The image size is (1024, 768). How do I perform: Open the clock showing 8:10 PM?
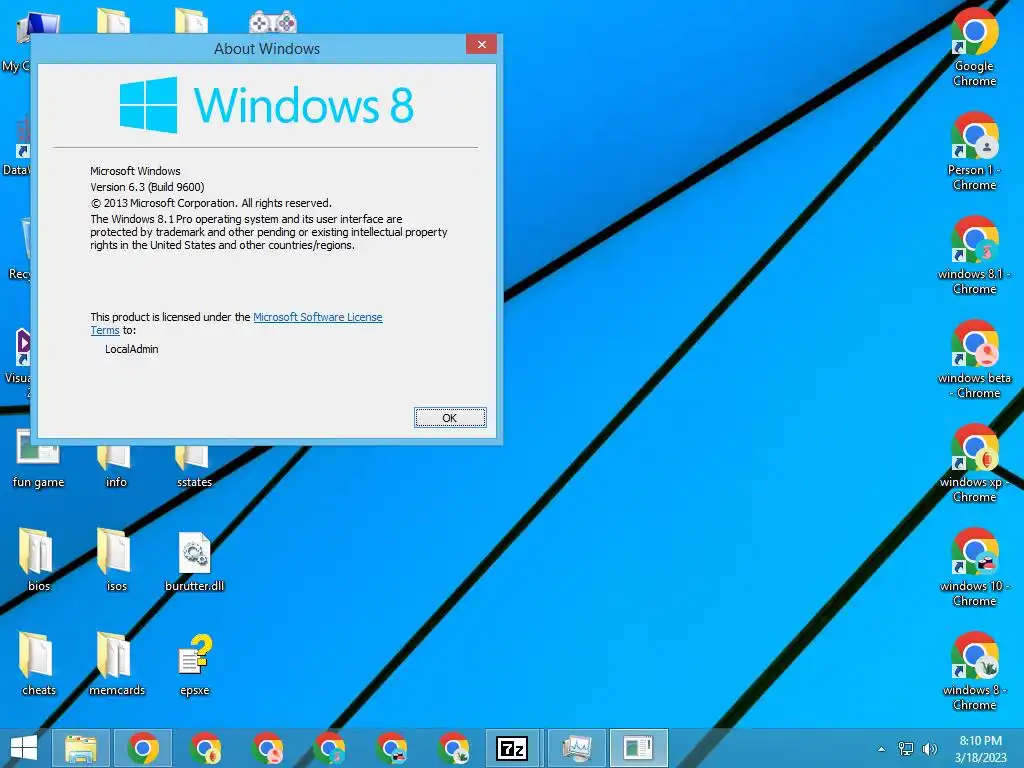click(980, 749)
